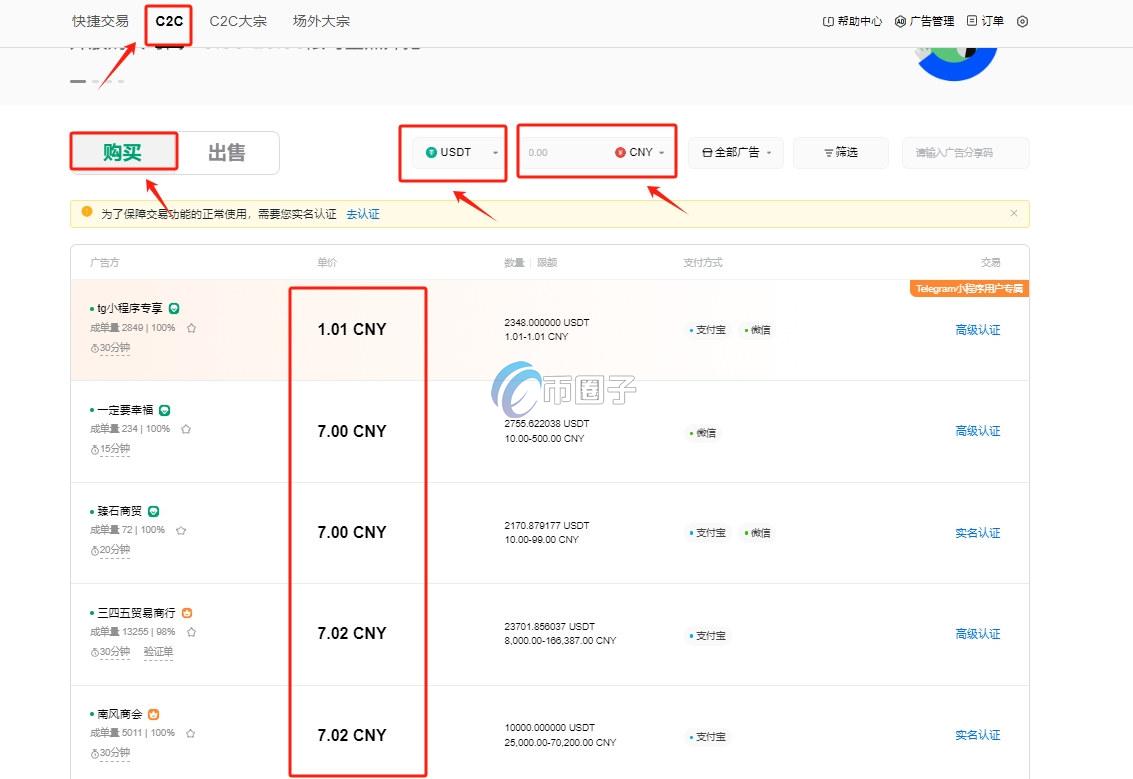This screenshot has width=1133, height=779.
Task: Switch to the C2C大宗 tab
Action: point(238,20)
